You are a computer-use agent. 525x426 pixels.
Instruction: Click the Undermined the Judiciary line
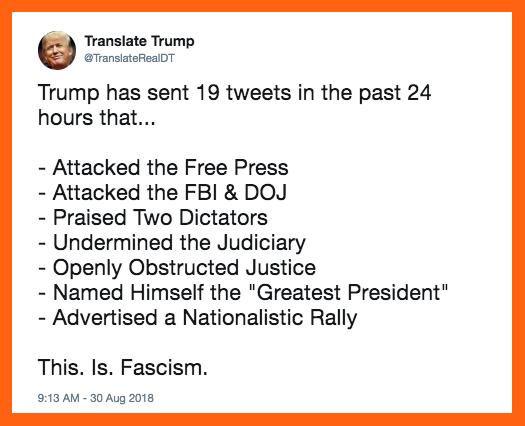tap(172, 243)
